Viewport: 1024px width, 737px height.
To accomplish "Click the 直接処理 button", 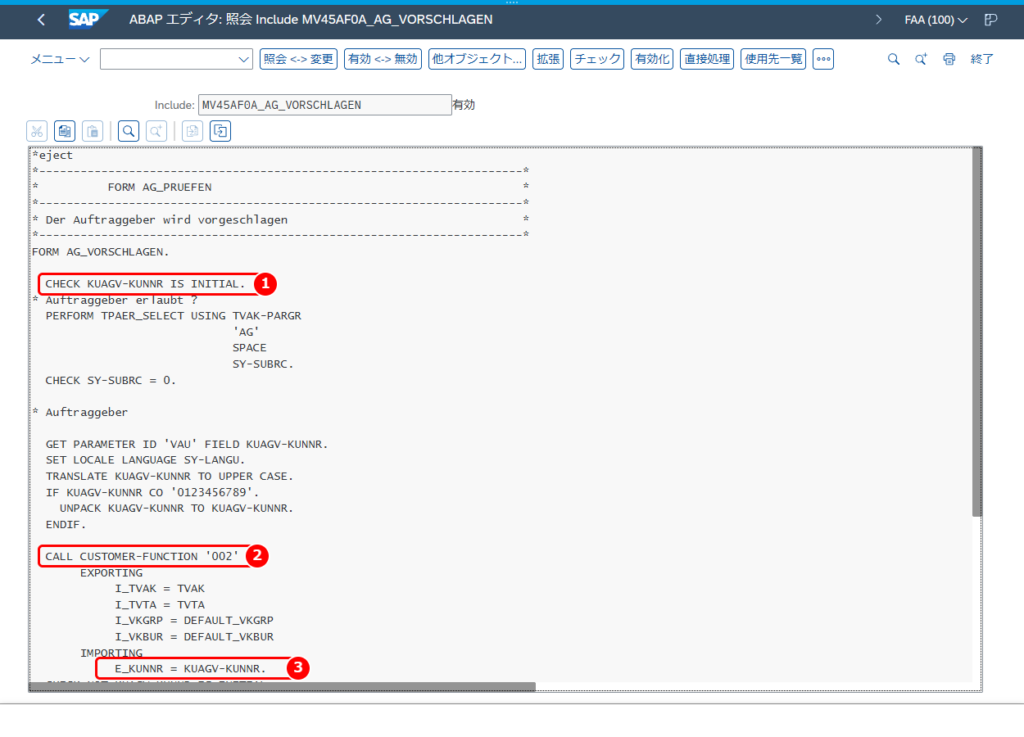I will click(707, 59).
